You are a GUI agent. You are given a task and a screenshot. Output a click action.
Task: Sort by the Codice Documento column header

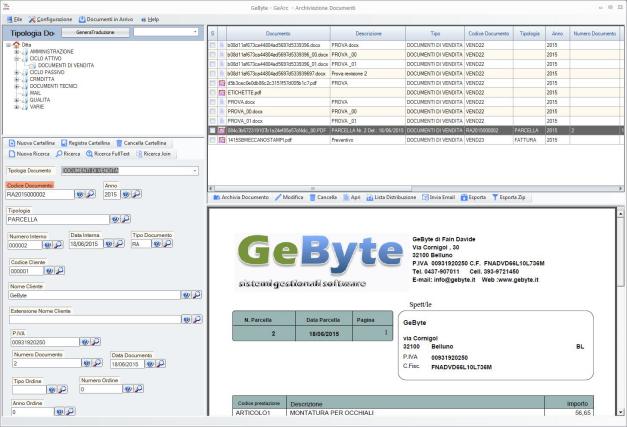click(488, 34)
